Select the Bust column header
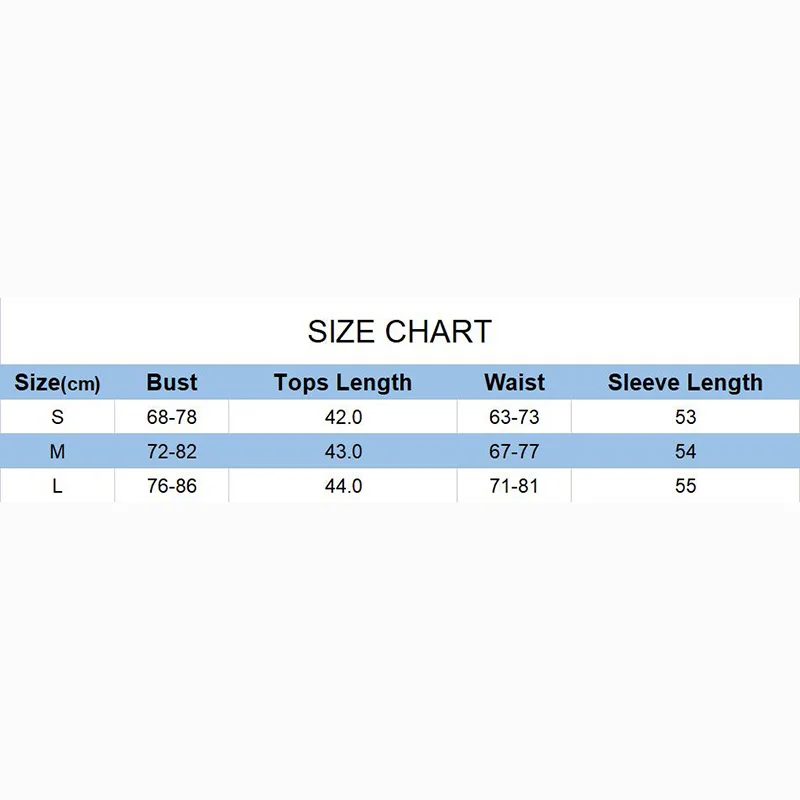The image size is (800, 800). coord(172,383)
